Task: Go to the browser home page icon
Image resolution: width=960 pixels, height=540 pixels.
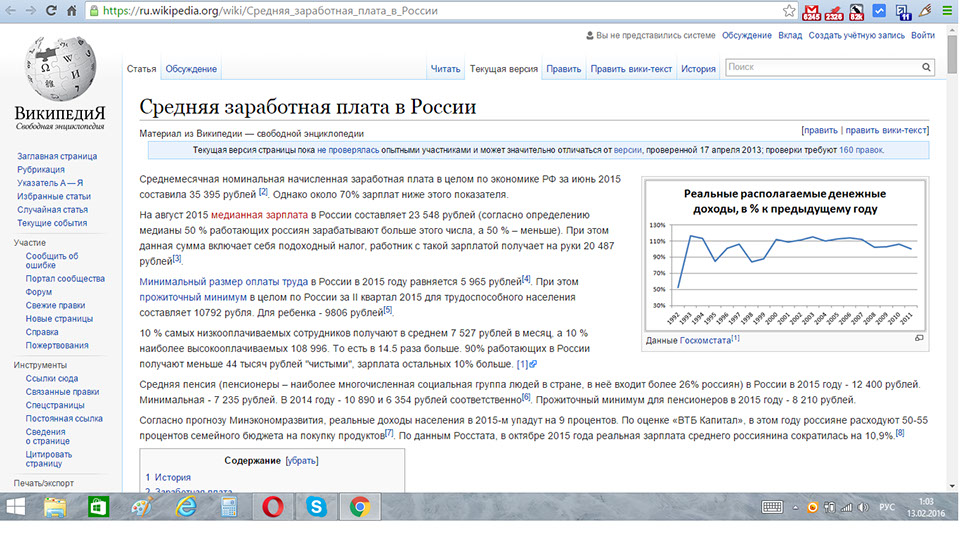Action: pos(72,10)
